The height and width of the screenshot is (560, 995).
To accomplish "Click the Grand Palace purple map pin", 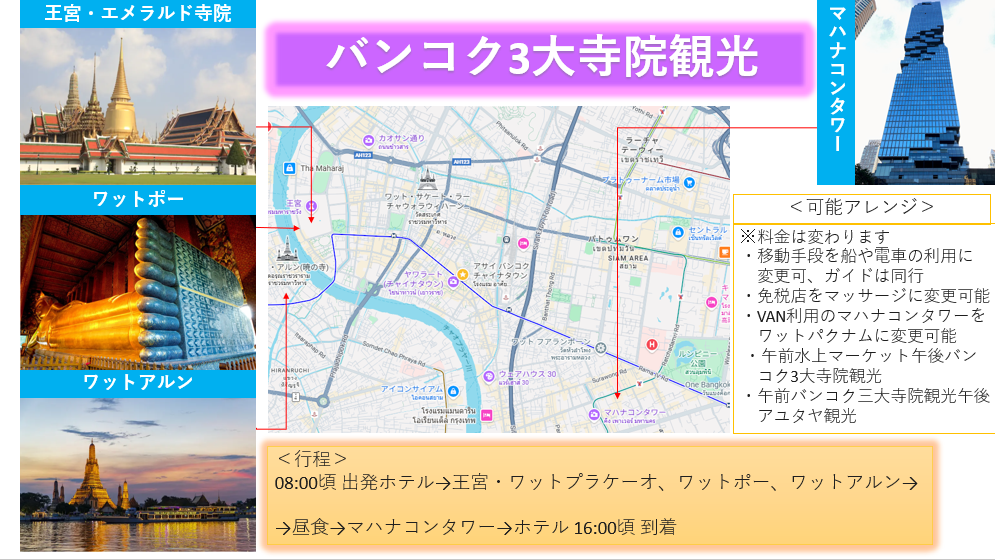I will pos(310,206).
